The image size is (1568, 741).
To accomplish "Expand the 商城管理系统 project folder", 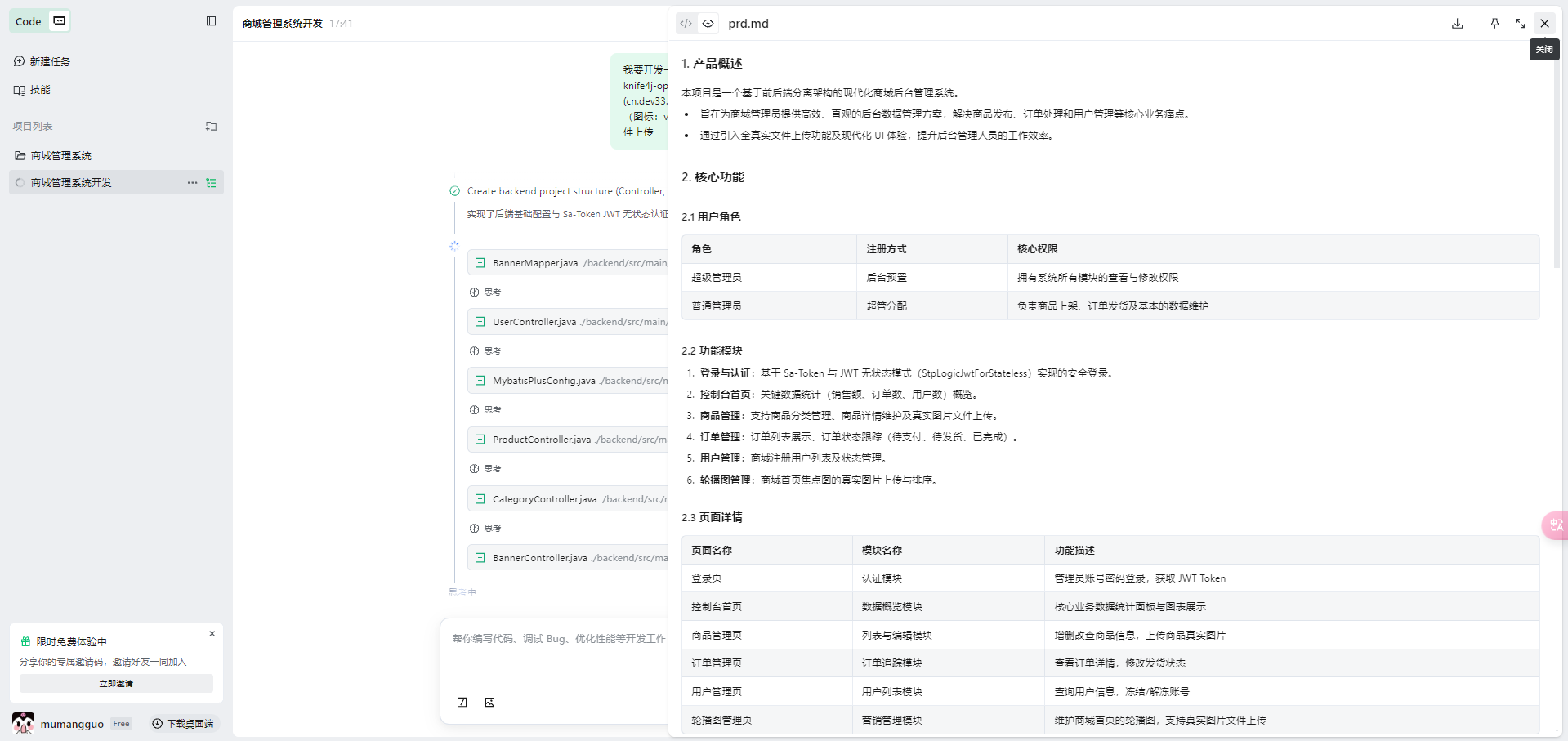I will pos(60,156).
